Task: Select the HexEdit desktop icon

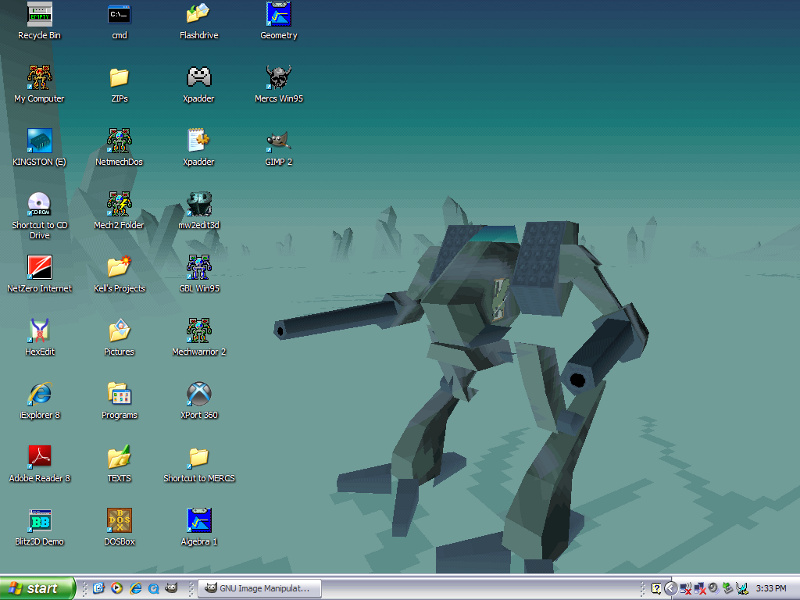Action: [39, 330]
